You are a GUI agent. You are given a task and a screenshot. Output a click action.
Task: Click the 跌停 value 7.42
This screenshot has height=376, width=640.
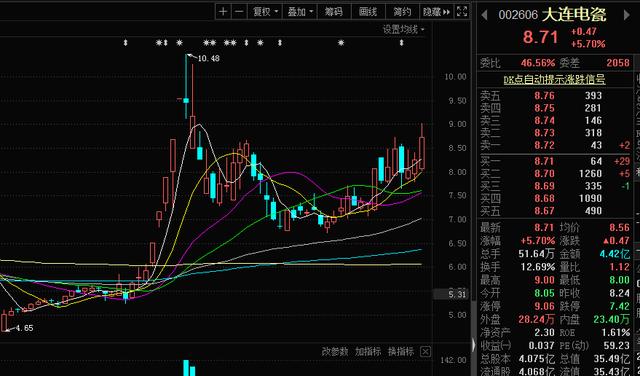619,306
